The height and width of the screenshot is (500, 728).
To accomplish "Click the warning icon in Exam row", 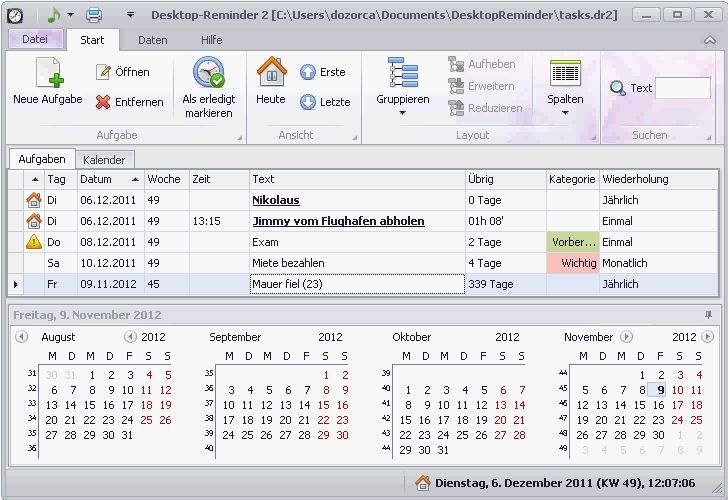I will point(34,242).
